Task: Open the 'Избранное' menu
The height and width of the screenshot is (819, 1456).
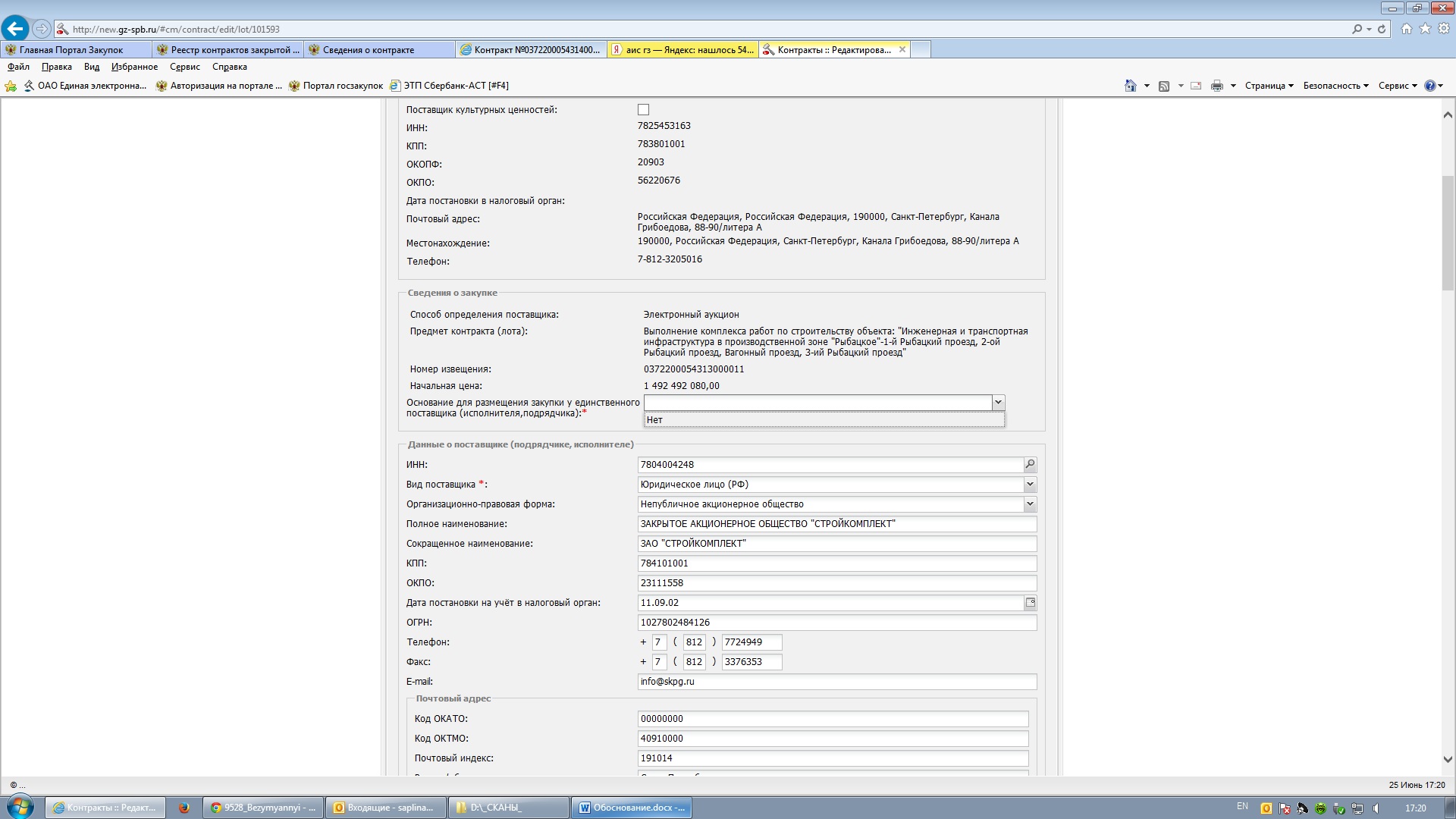Action: 134,67
